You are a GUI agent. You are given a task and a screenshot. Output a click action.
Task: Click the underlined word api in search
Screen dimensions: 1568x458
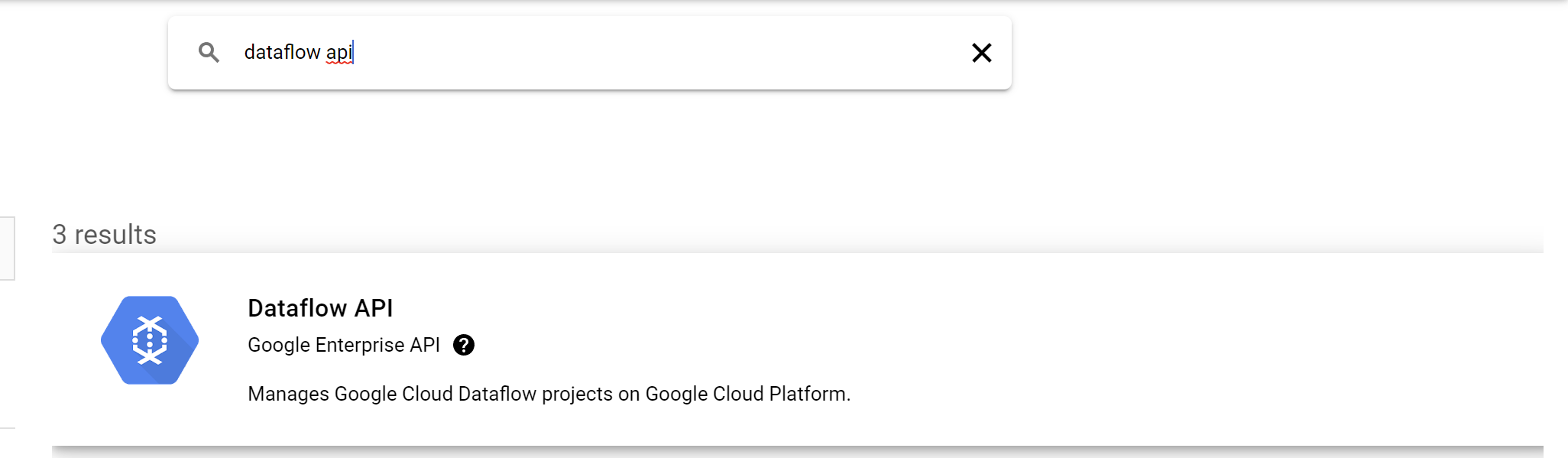pyautogui.click(x=339, y=53)
